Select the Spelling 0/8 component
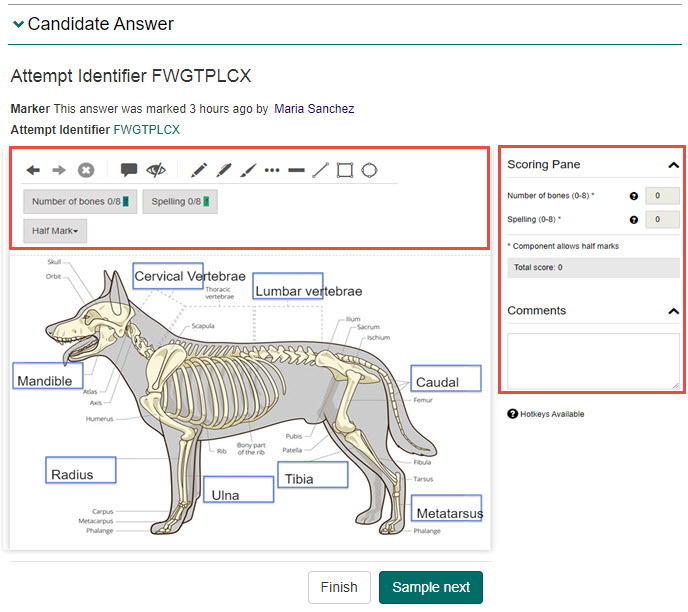The width and height of the screenshot is (688, 612). pyautogui.click(x=180, y=201)
